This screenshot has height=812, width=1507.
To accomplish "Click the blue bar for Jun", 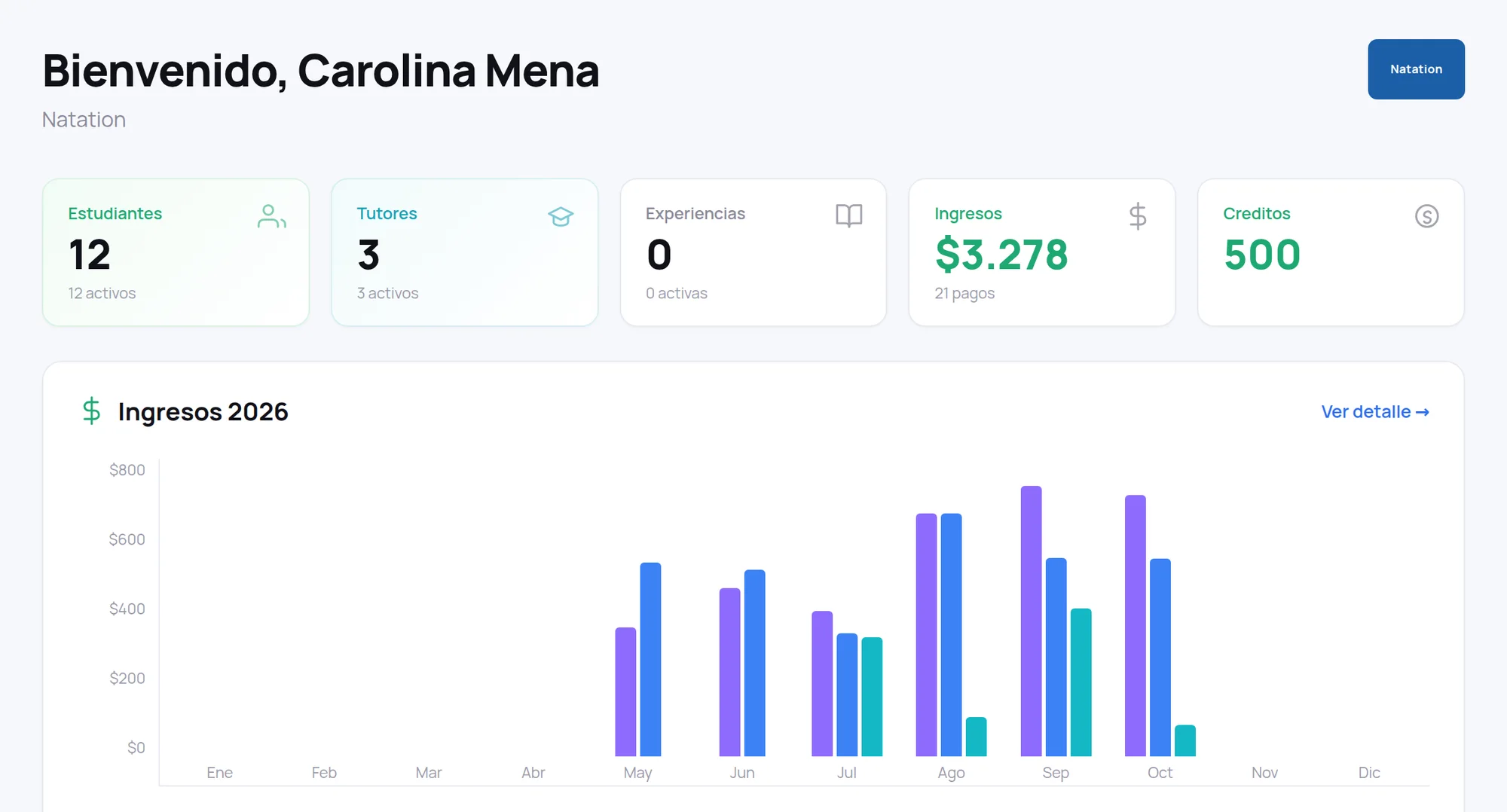I will pyautogui.click(x=754, y=663).
